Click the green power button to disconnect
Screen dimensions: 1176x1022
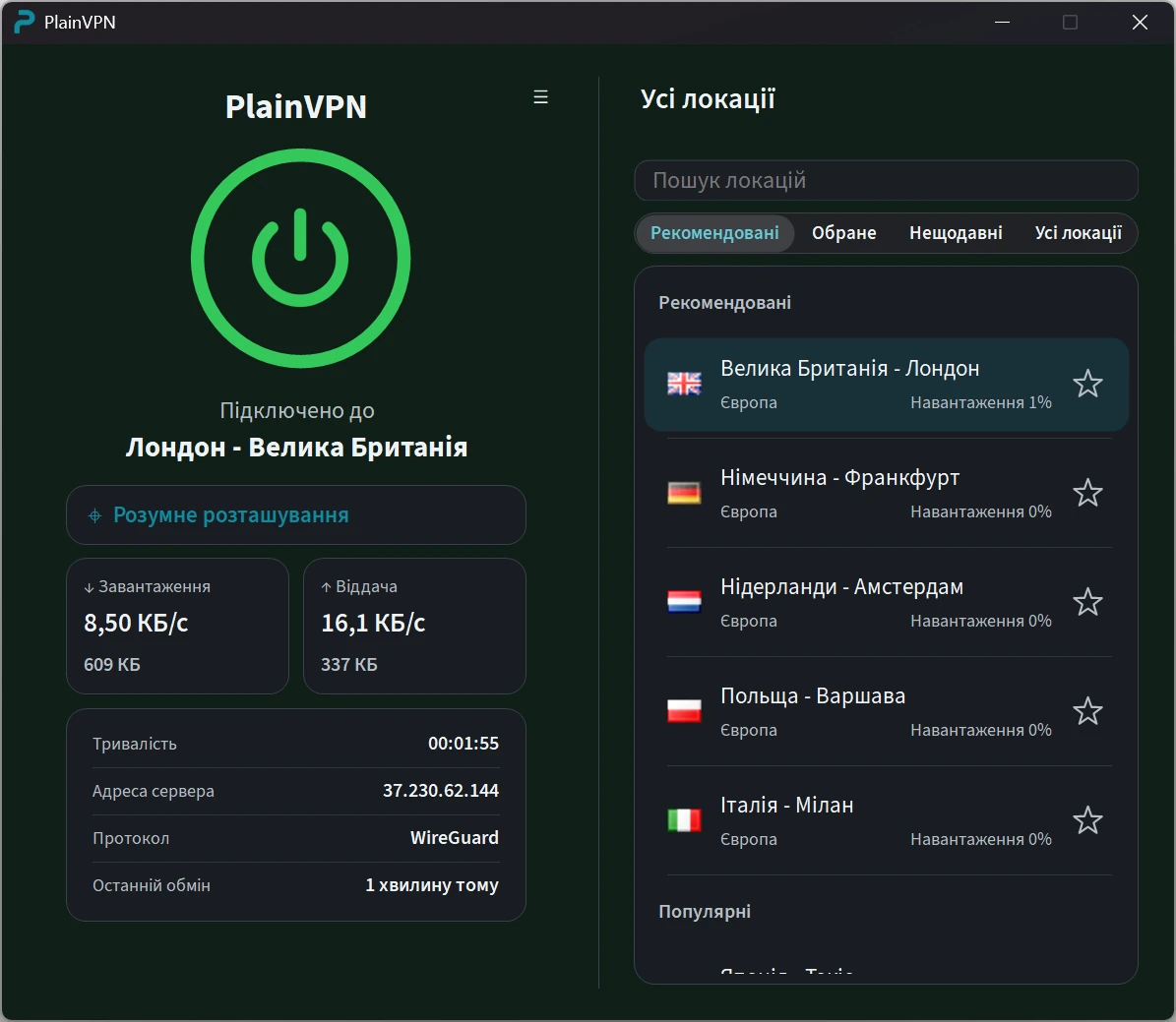(300, 258)
